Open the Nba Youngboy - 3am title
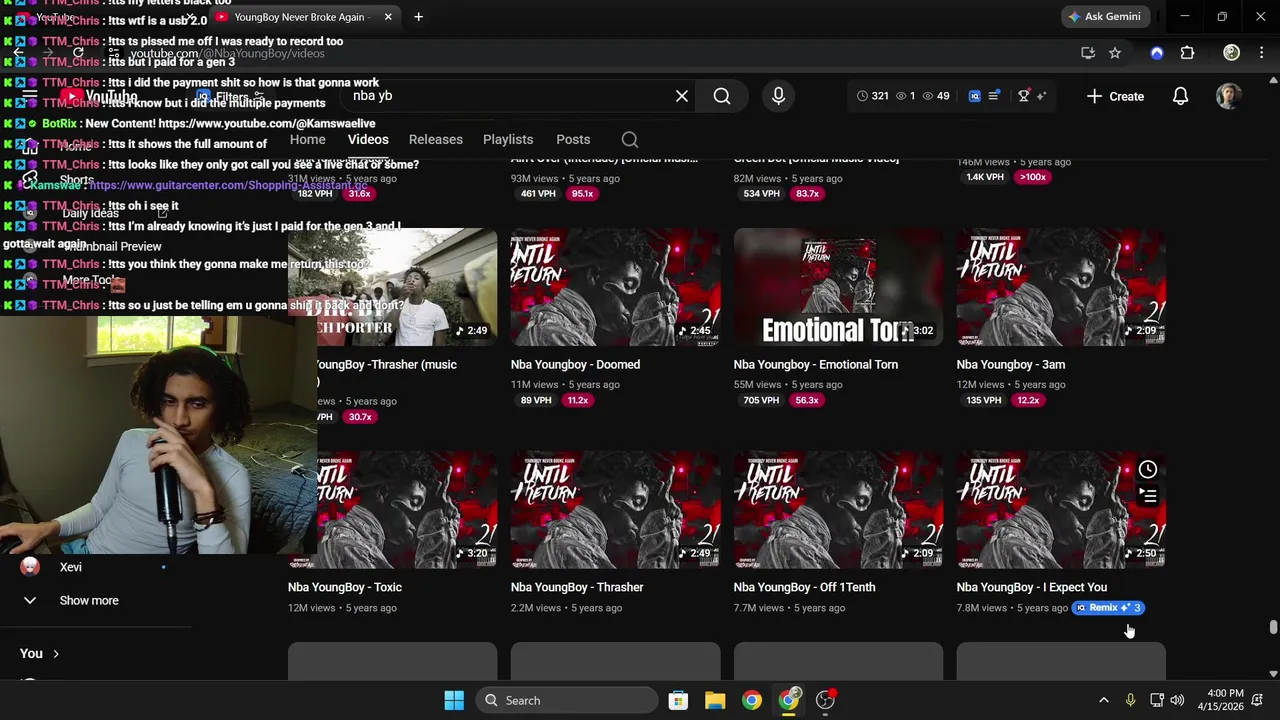This screenshot has width=1280, height=720. pyautogui.click(x=1010, y=365)
